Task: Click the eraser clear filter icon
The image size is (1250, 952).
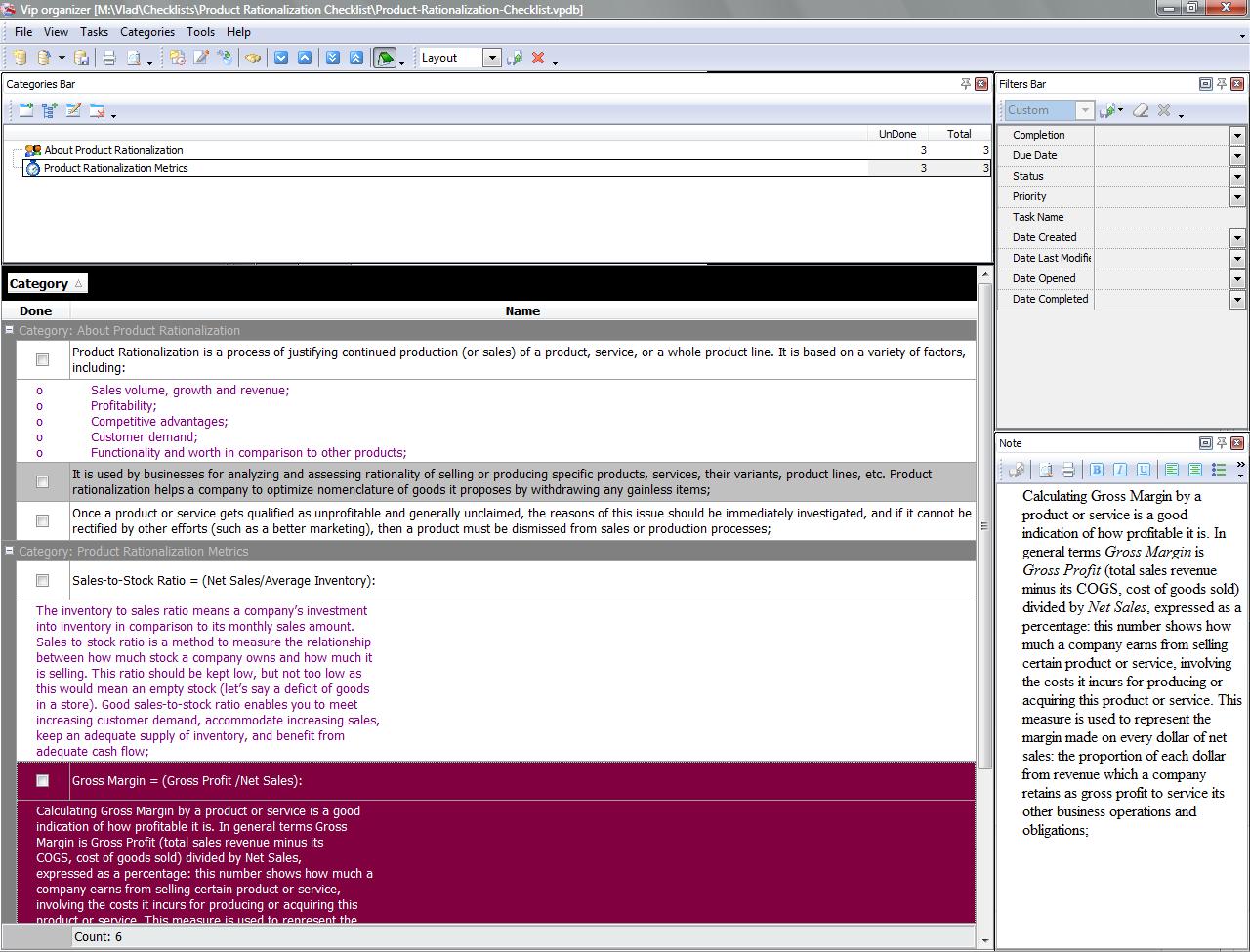Action: 1140,111
